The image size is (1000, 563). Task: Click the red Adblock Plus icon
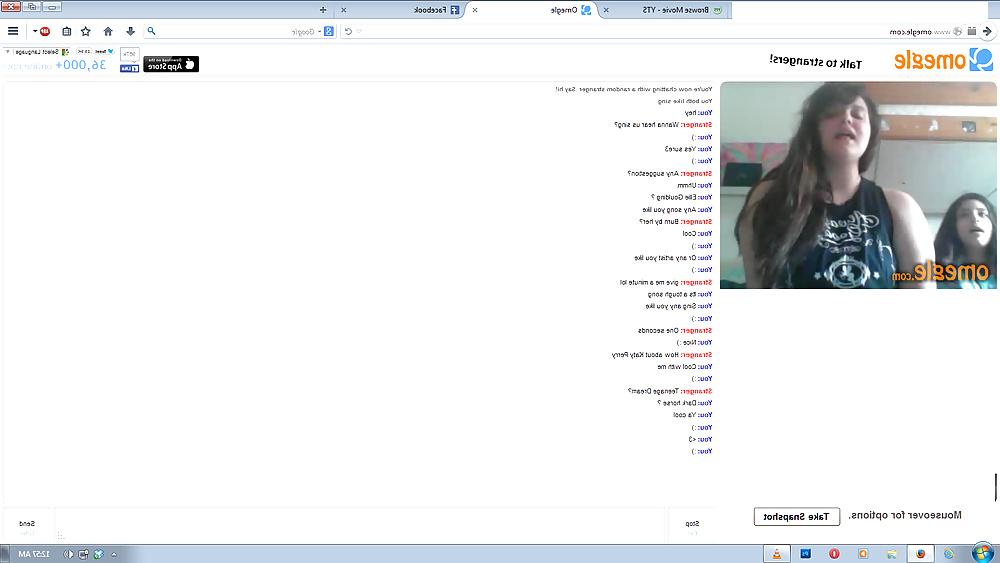point(45,31)
